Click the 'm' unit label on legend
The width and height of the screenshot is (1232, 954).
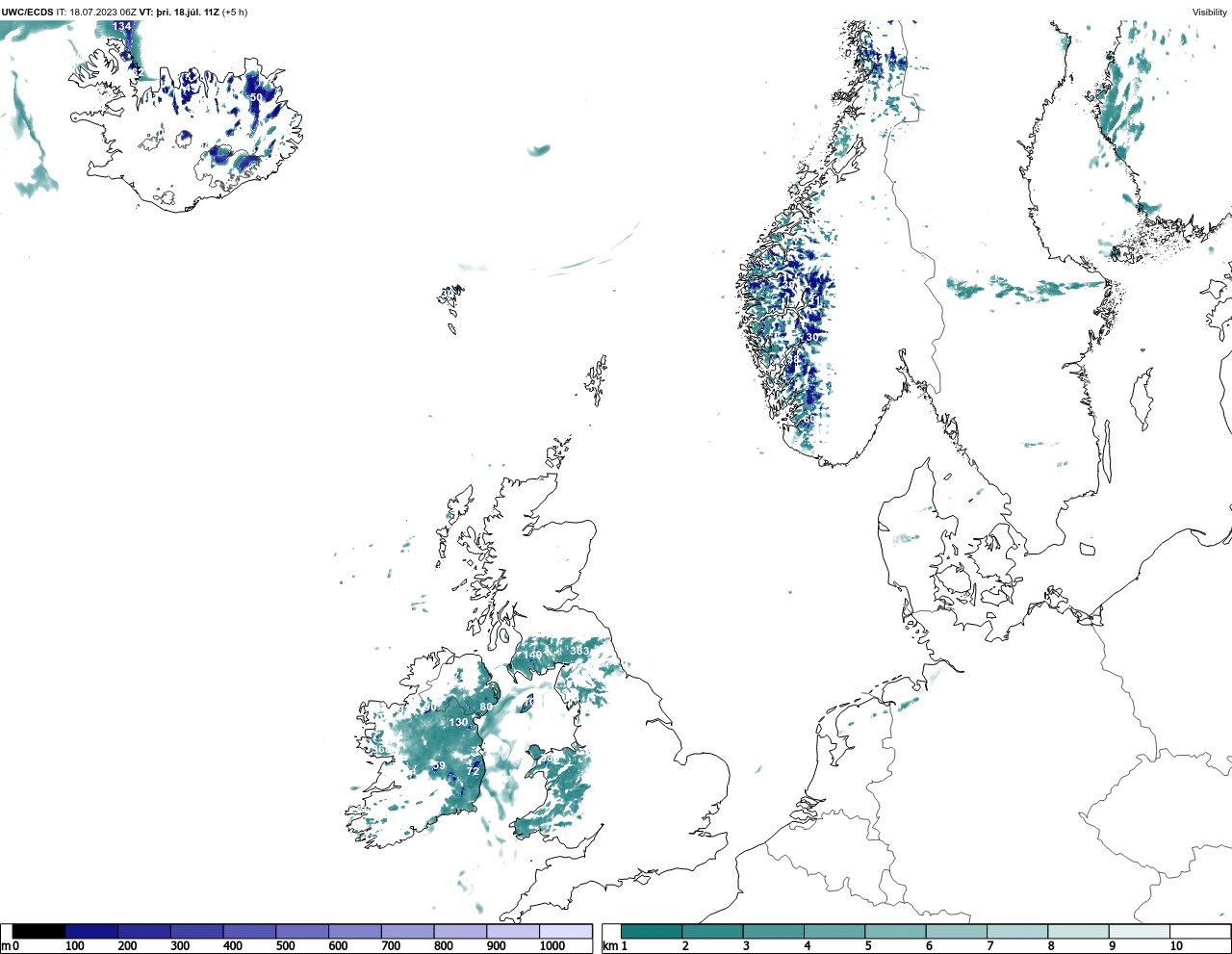point(6,946)
